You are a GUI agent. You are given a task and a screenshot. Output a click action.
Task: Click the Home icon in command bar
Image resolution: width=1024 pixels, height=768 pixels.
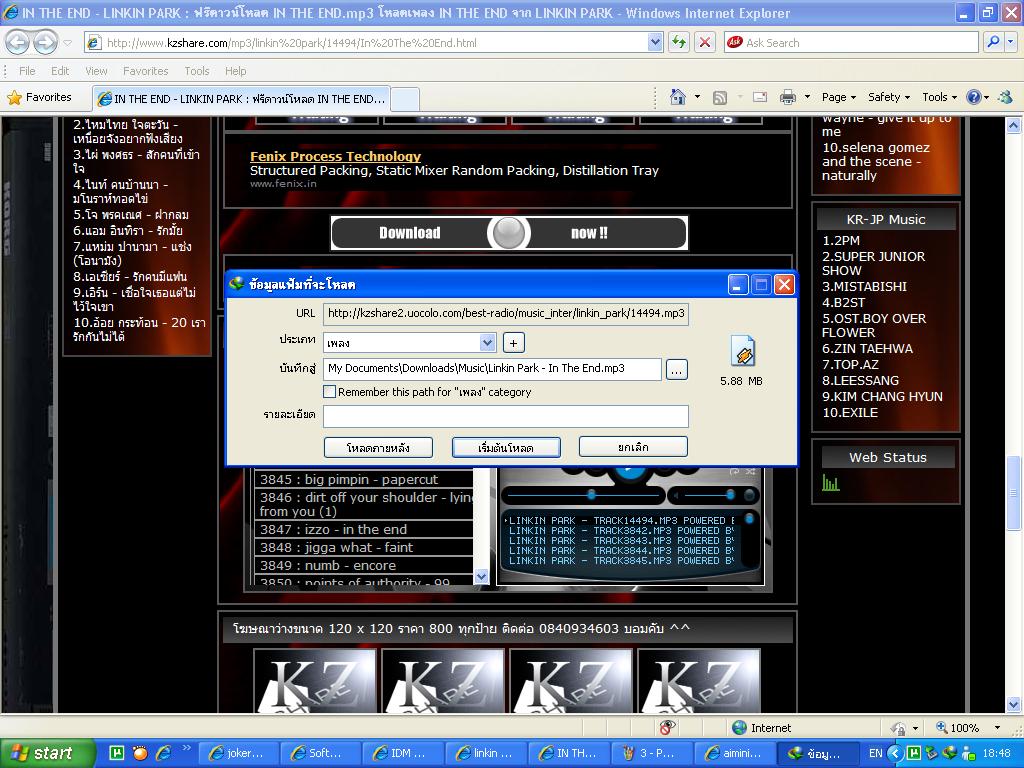click(x=678, y=97)
